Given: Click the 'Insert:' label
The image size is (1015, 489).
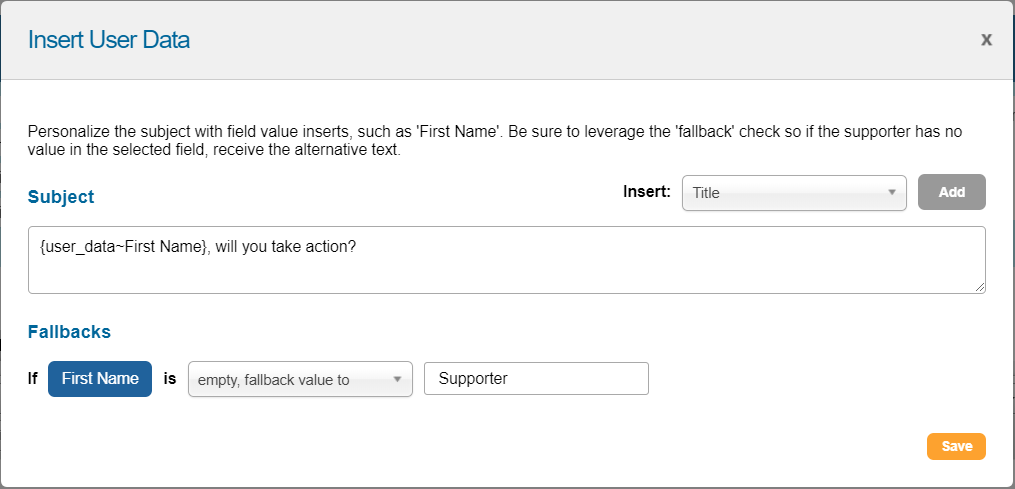Looking at the screenshot, I should (646, 192).
